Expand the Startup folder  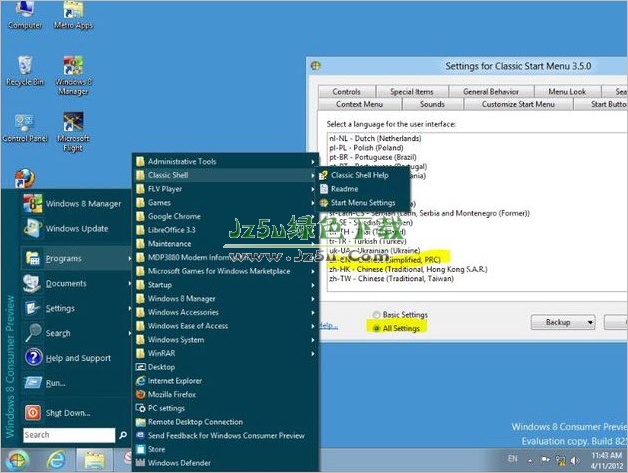225,285
